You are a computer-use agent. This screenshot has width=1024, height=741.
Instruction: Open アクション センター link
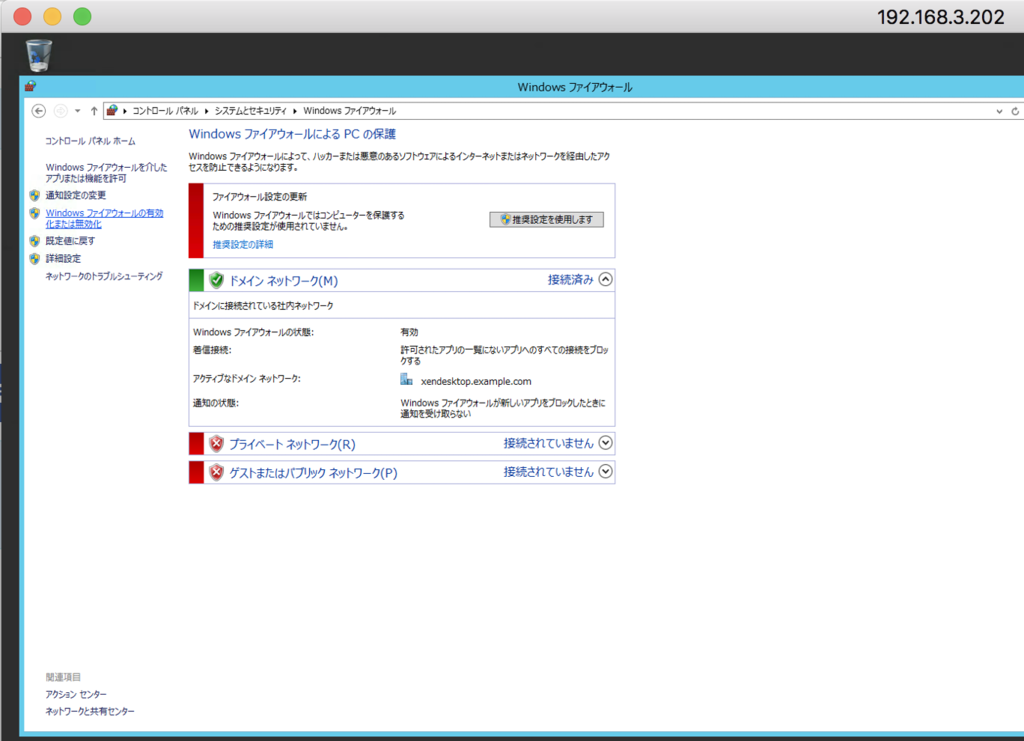[x=76, y=694]
